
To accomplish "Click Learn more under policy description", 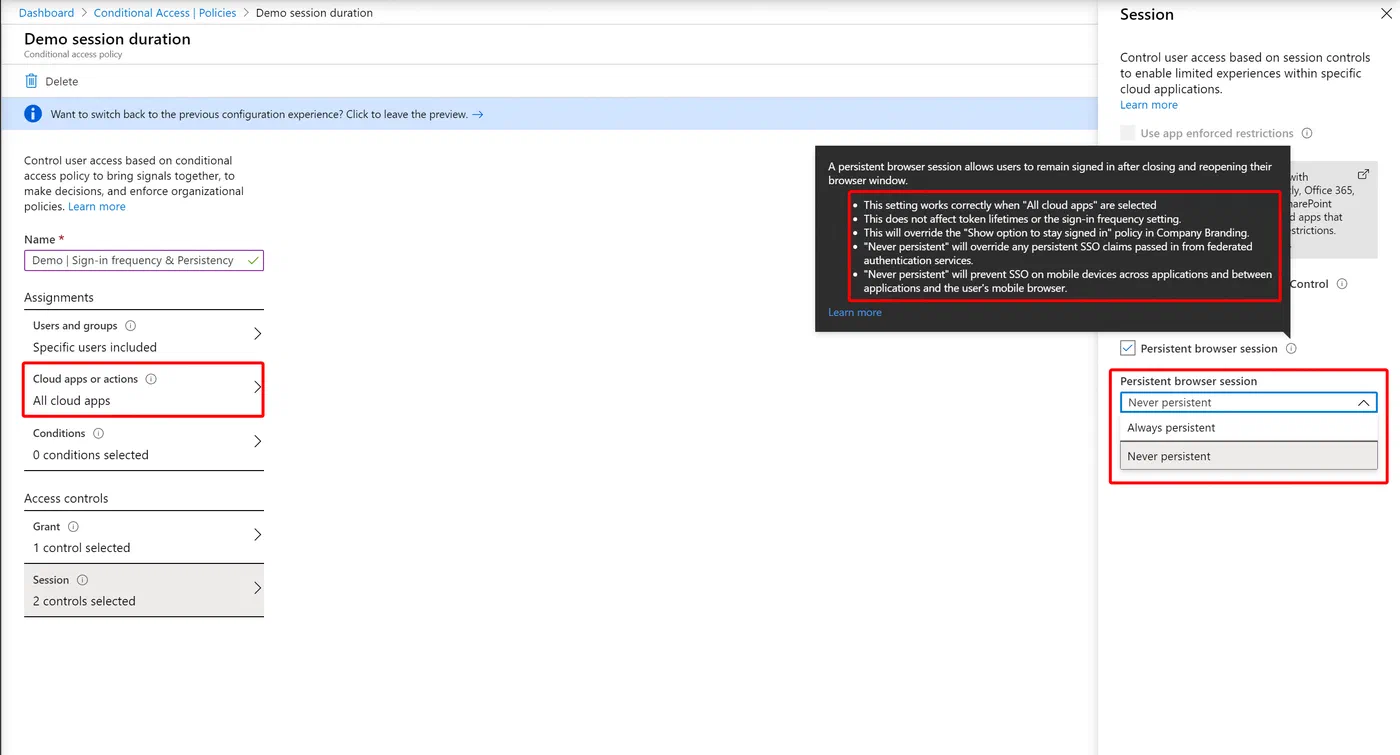I will pos(97,206).
